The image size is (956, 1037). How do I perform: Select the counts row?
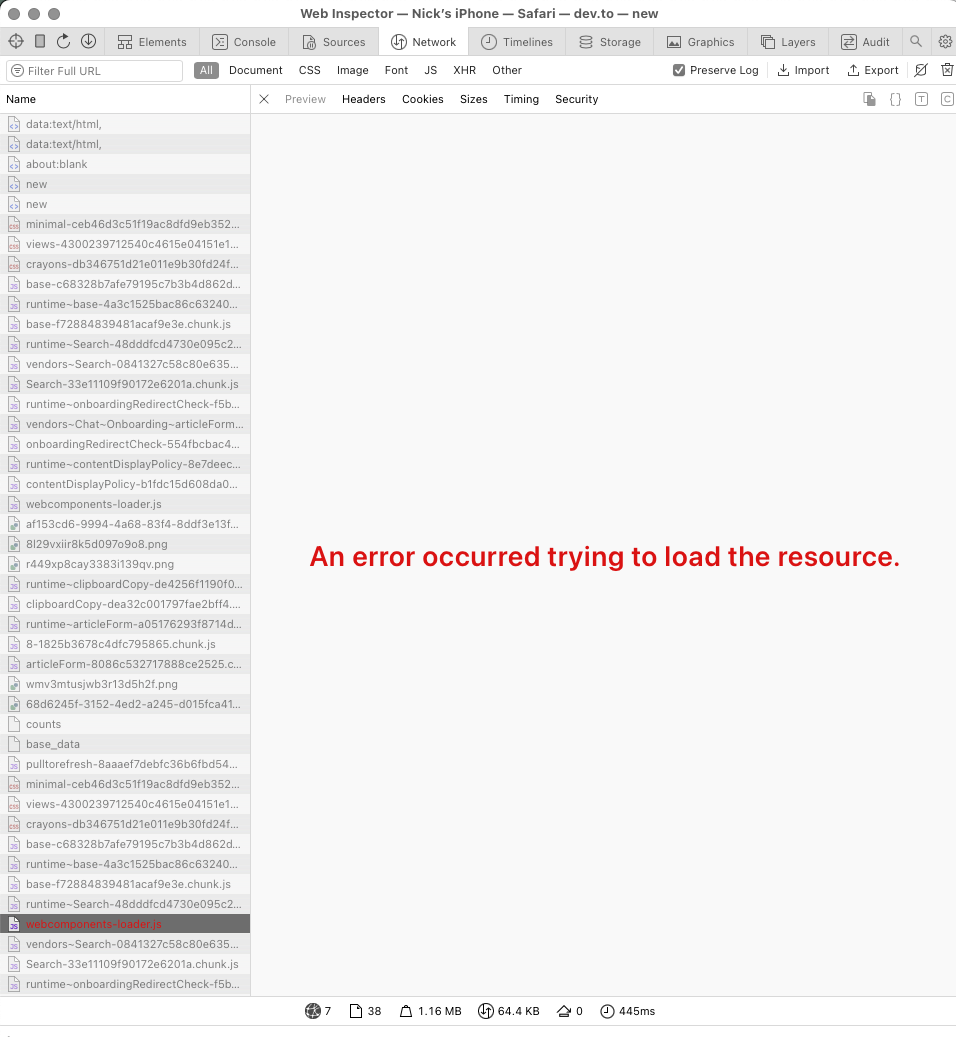pos(125,724)
